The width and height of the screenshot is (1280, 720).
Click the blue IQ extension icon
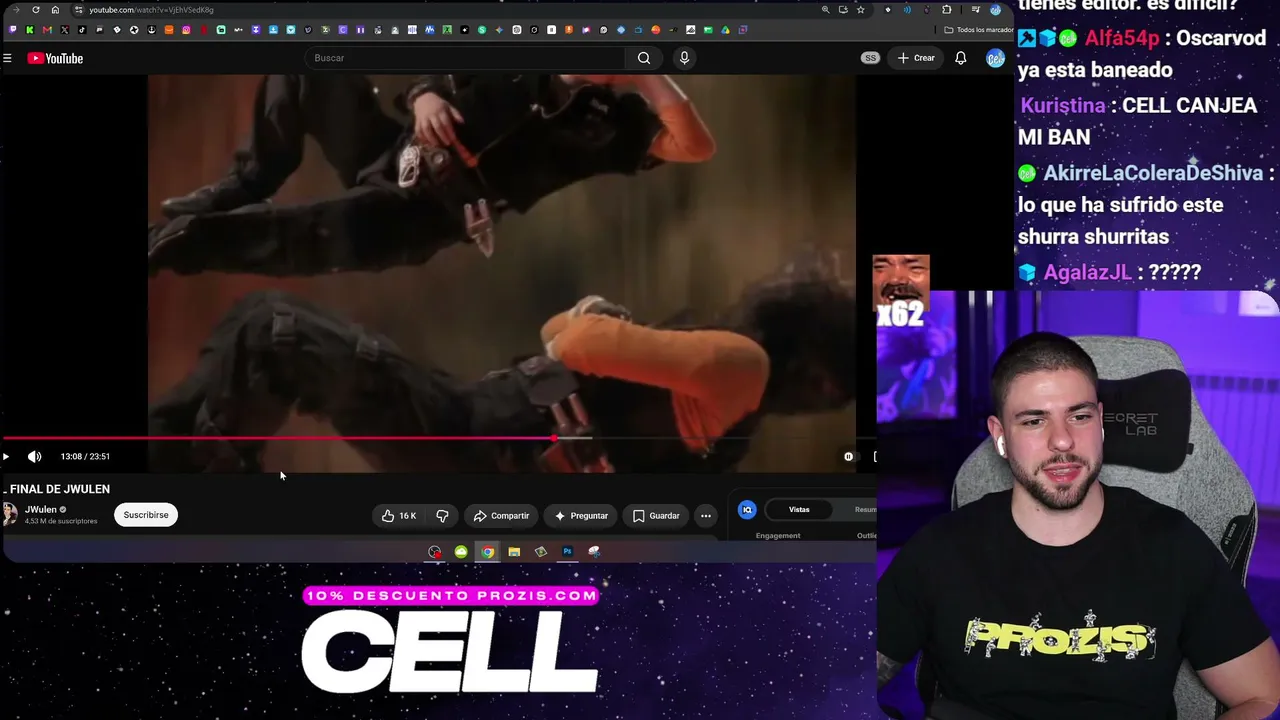coord(747,510)
